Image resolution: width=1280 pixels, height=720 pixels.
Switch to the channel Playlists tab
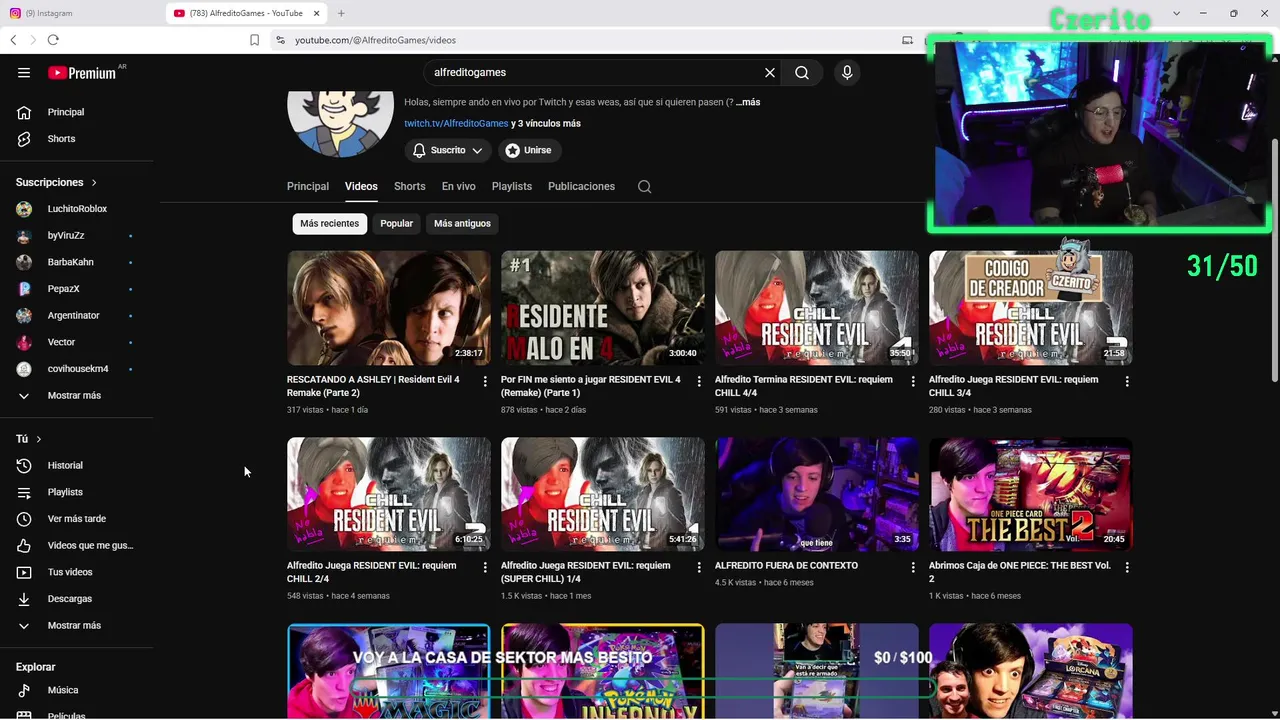512,187
